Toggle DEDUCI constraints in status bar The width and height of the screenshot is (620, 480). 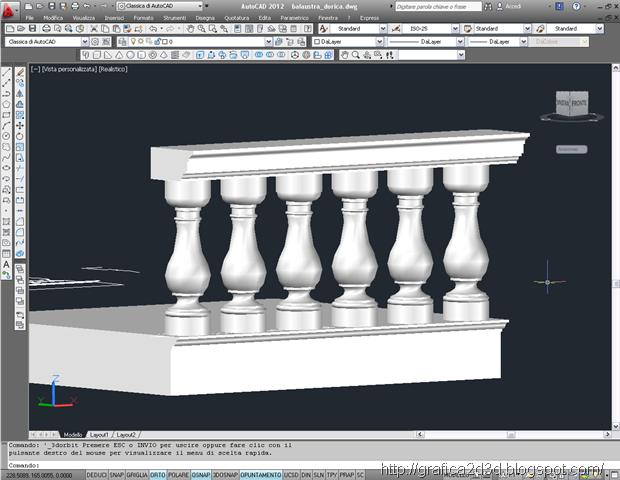(96, 475)
